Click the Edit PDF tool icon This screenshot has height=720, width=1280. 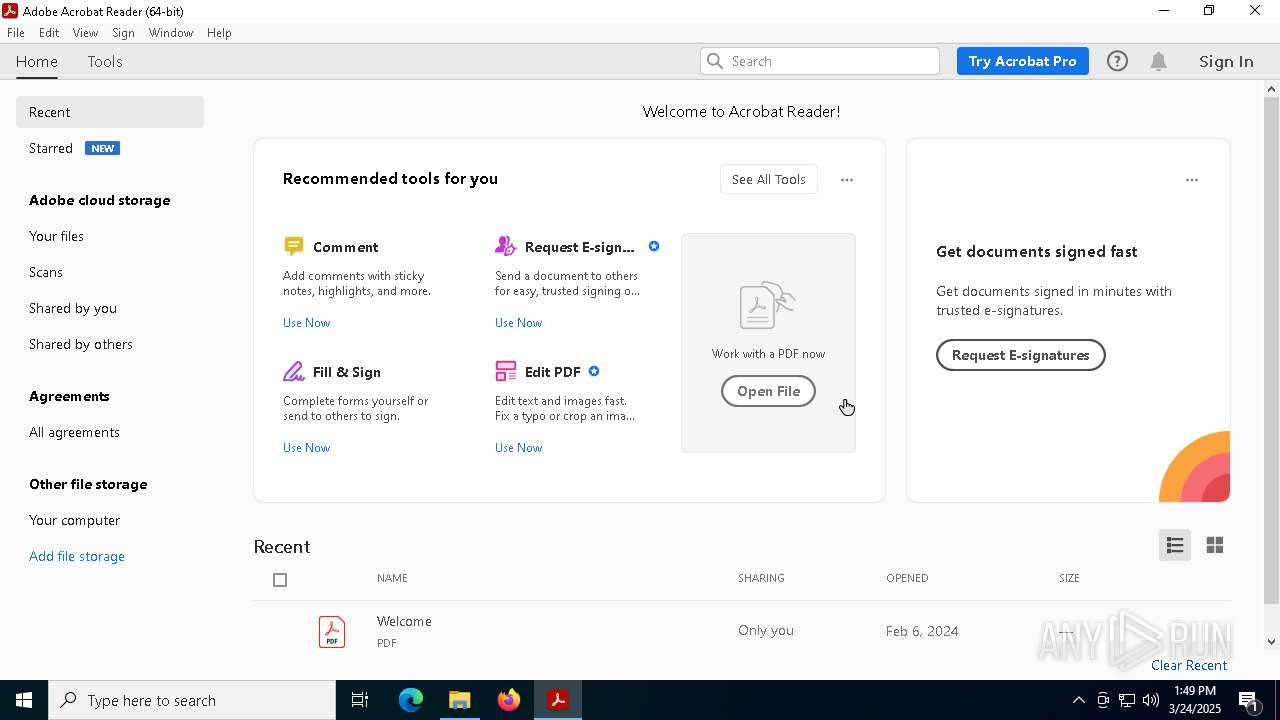505,372
